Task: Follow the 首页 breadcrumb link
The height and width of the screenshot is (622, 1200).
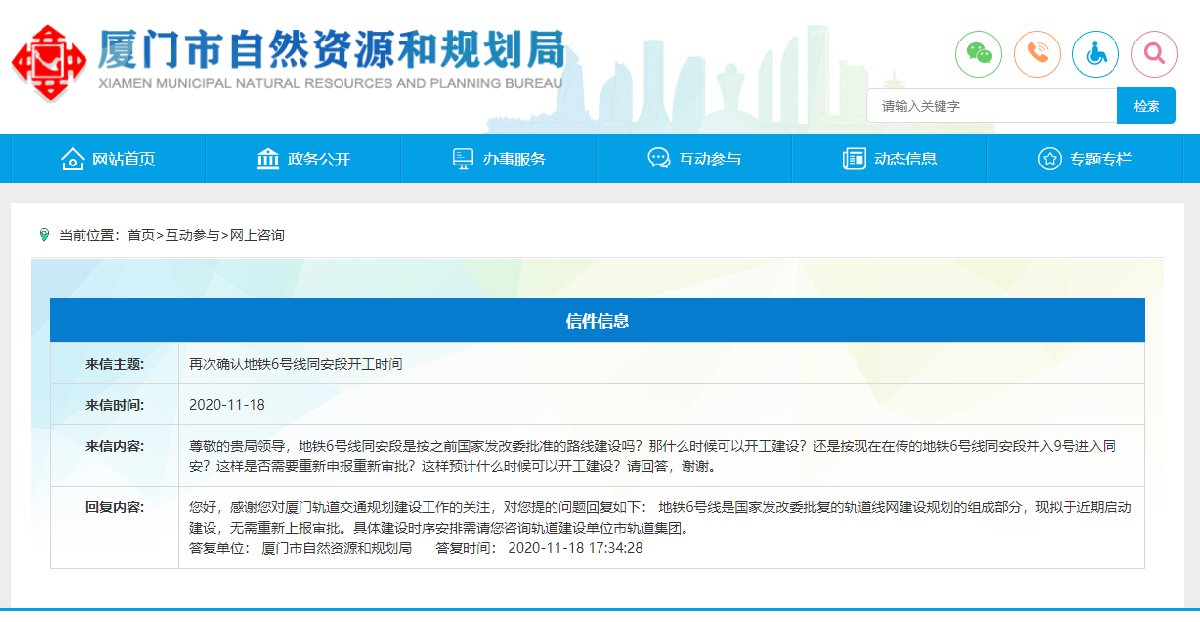Action: pyautogui.click(x=140, y=235)
